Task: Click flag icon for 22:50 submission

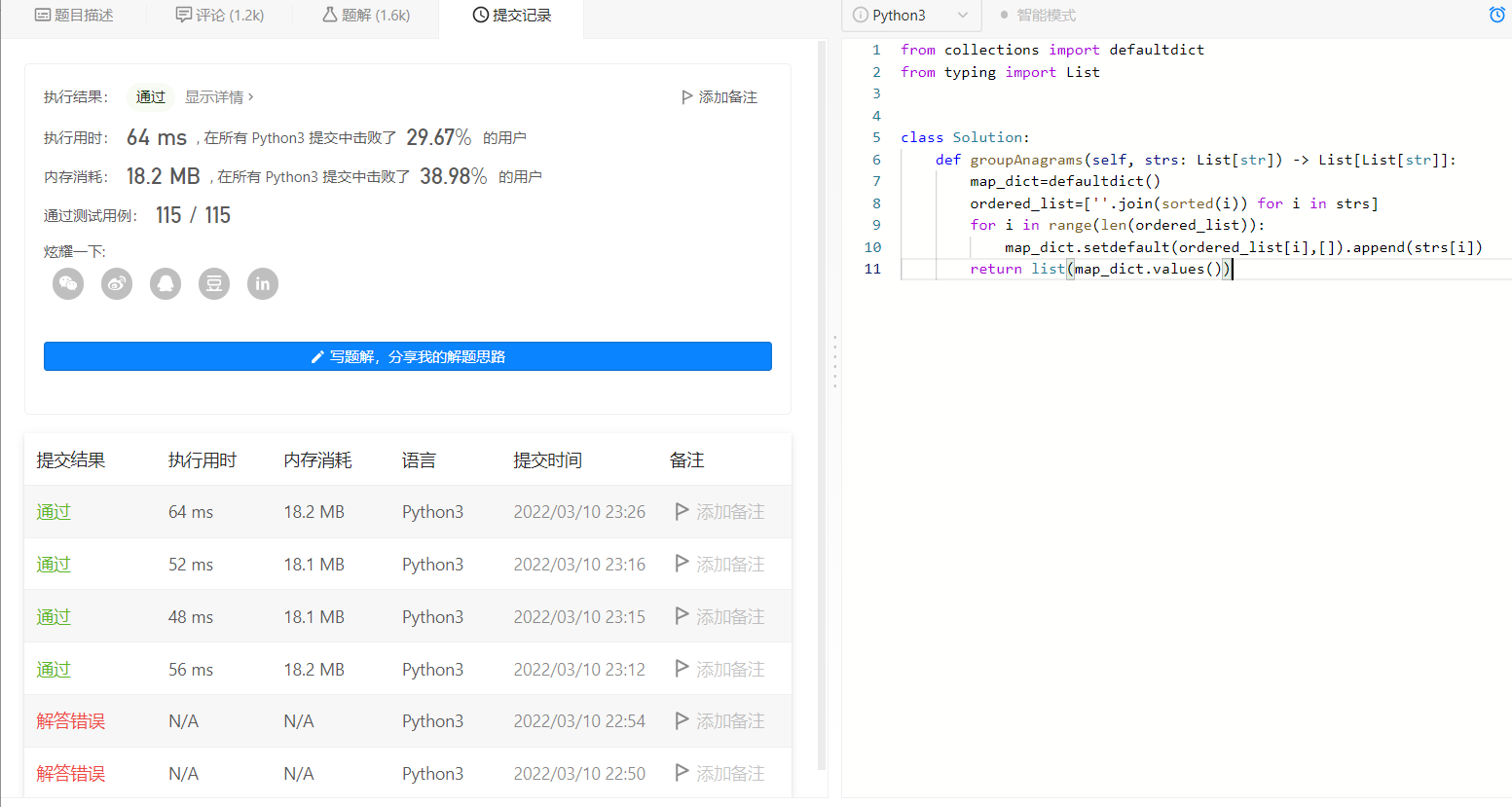Action: pos(682,773)
